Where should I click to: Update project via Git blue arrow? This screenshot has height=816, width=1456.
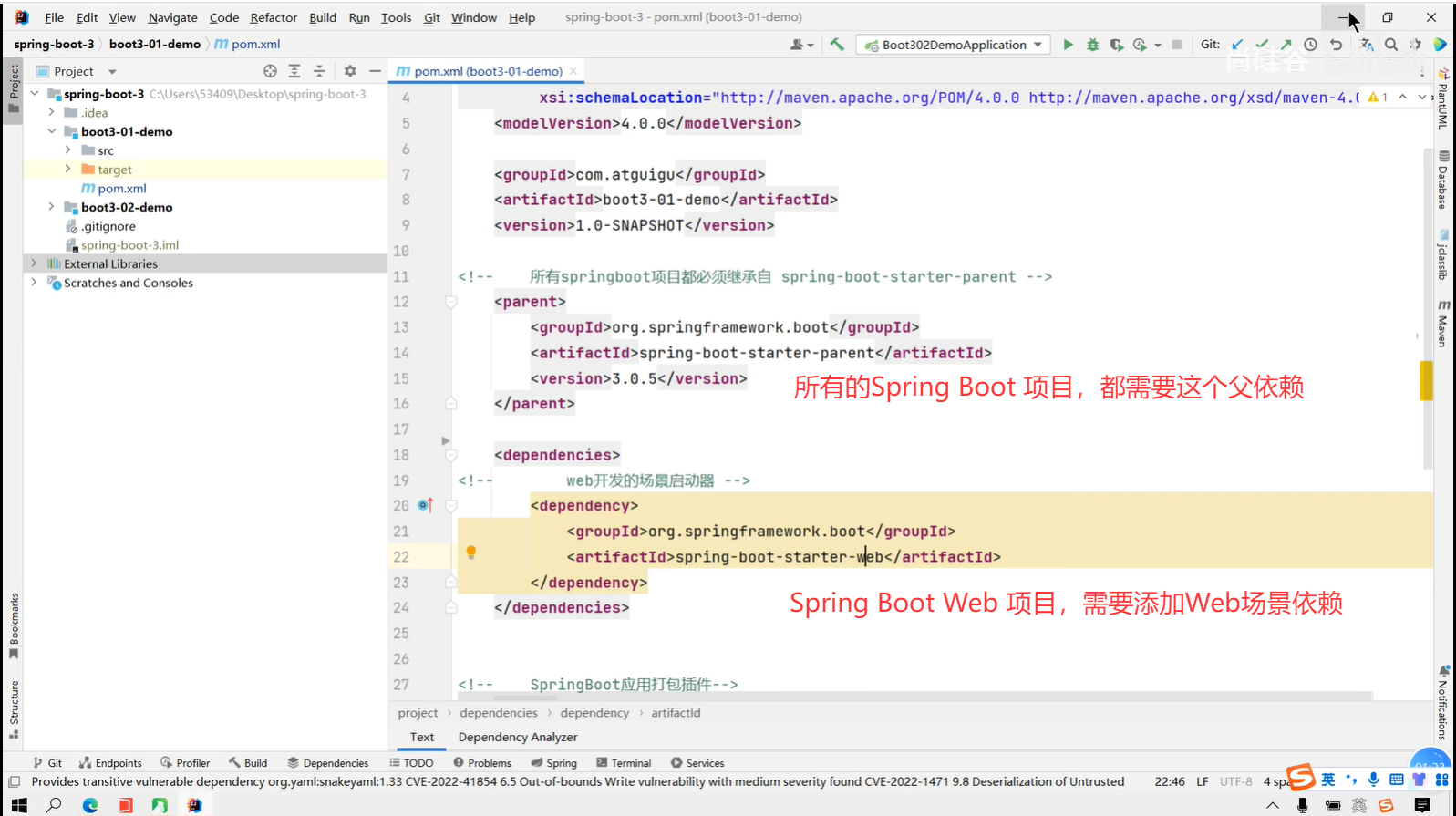pos(1237,45)
